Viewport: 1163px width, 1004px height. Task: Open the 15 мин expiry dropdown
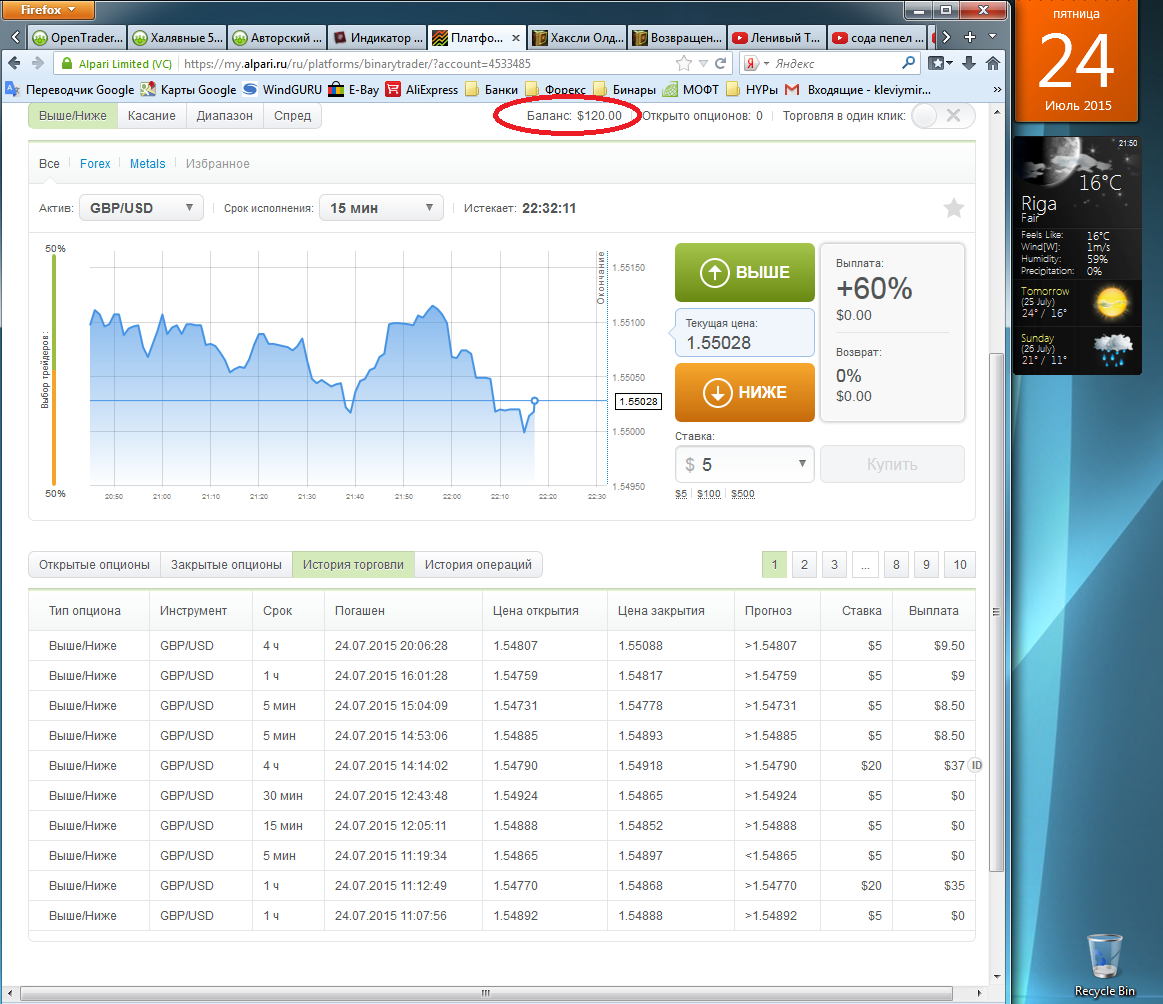coord(381,208)
